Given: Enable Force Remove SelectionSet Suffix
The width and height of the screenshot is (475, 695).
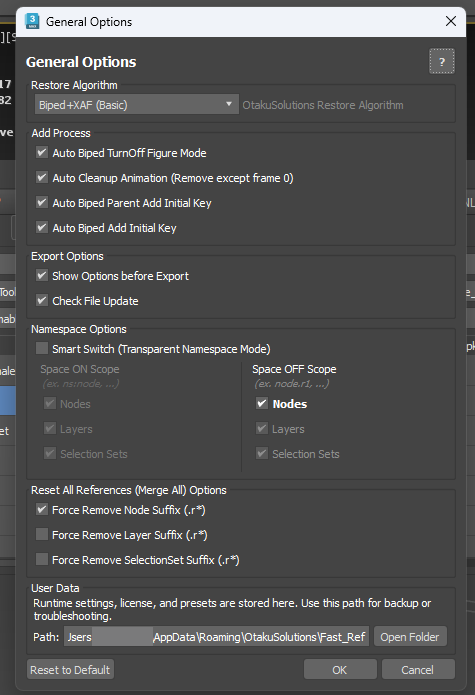Looking at the screenshot, I should [42, 559].
